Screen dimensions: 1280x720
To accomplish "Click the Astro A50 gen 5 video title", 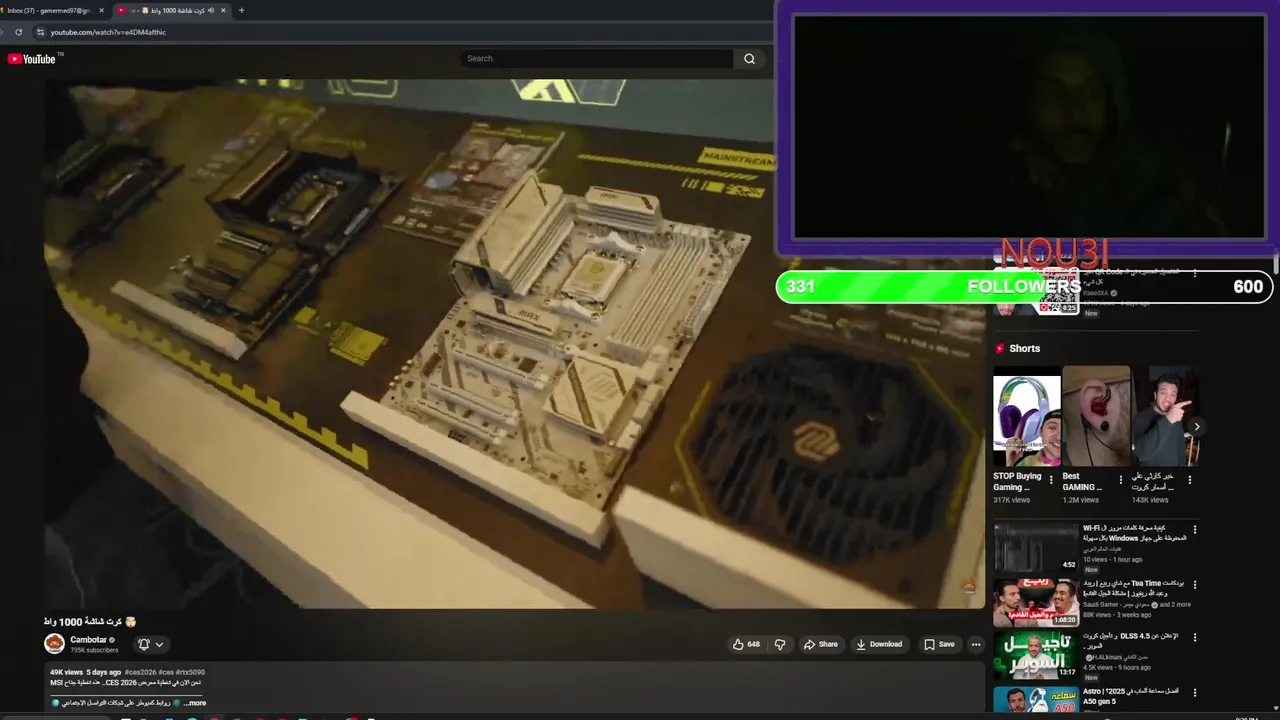I will coord(1131,696).
